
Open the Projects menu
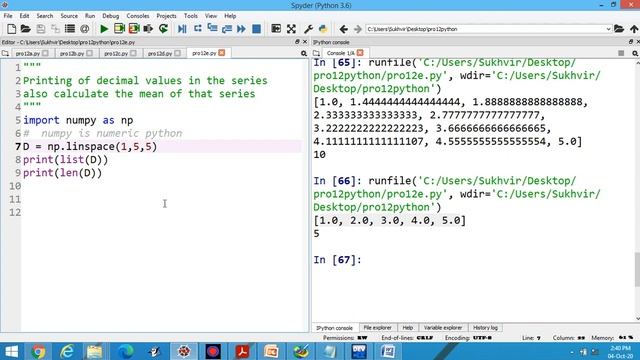pos(167,16)
